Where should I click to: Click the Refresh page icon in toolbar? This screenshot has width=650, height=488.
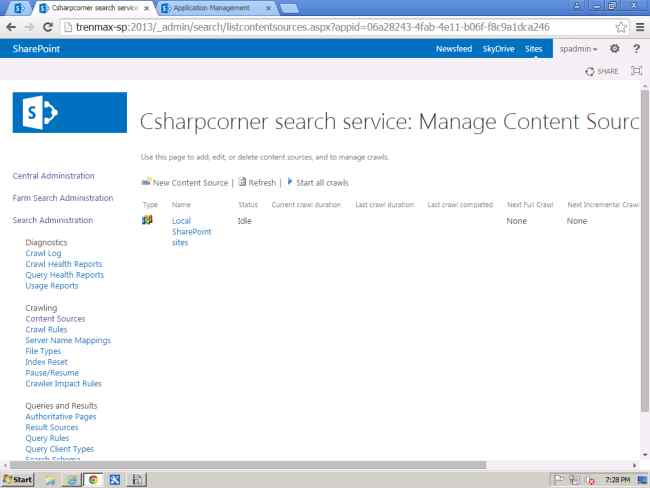click(x=243, y=182)
